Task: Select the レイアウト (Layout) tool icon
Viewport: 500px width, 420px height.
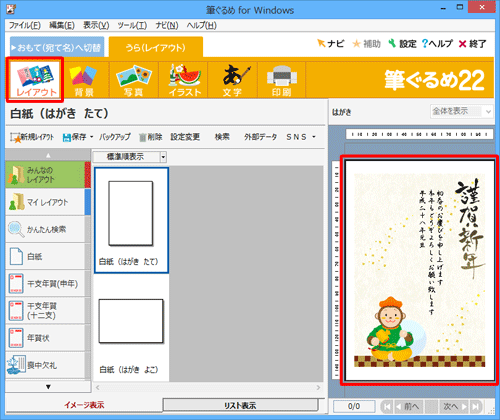Action: (x=35, y=80)
